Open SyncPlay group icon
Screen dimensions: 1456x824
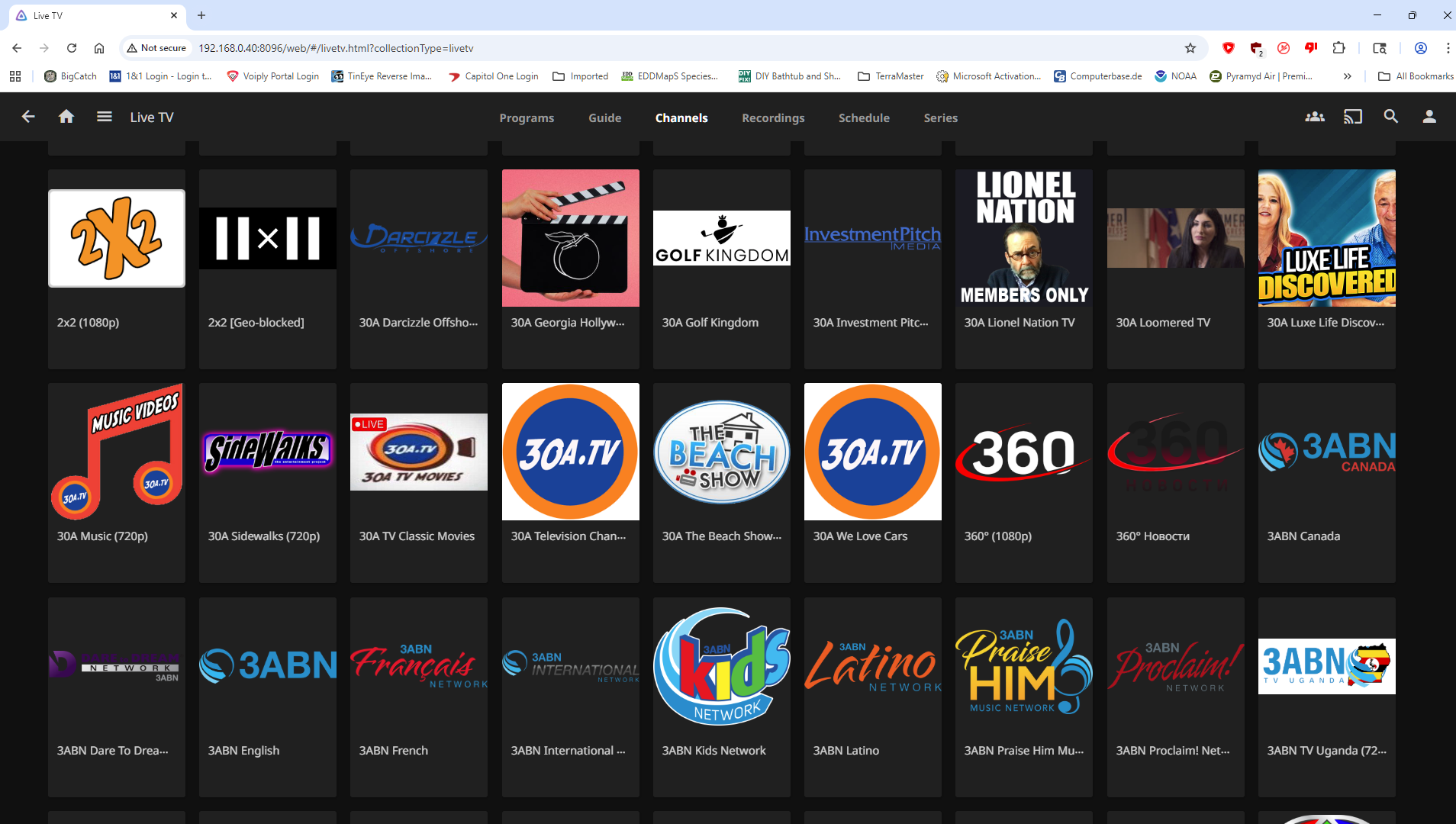[1315, 117]
